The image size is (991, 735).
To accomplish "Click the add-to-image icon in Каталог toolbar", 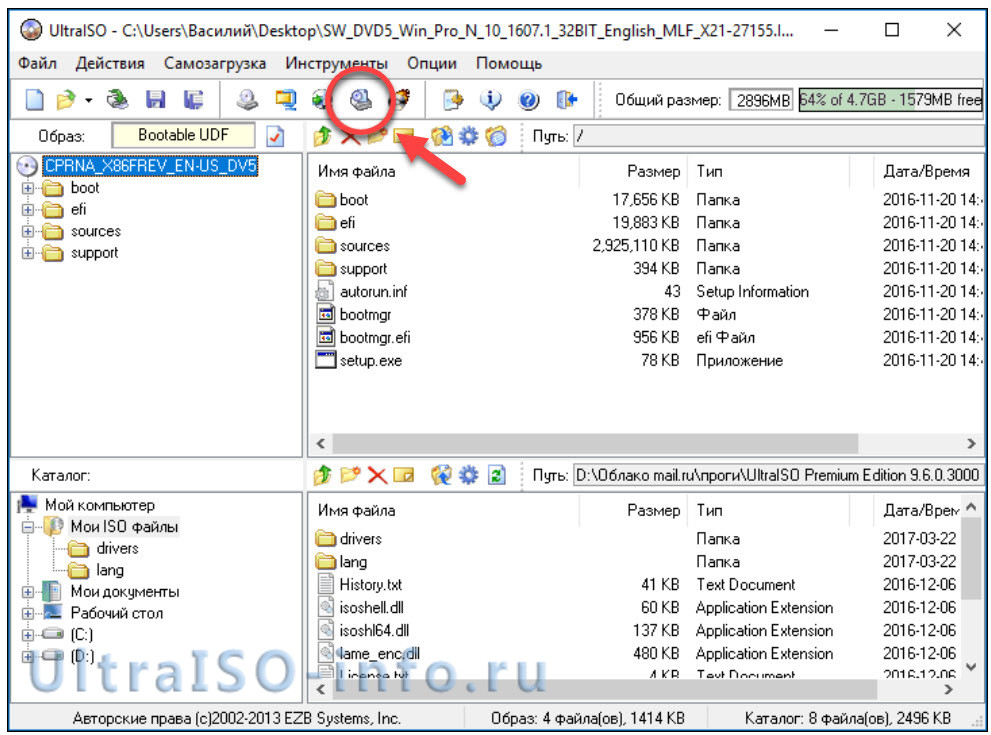I will point(442,475).
